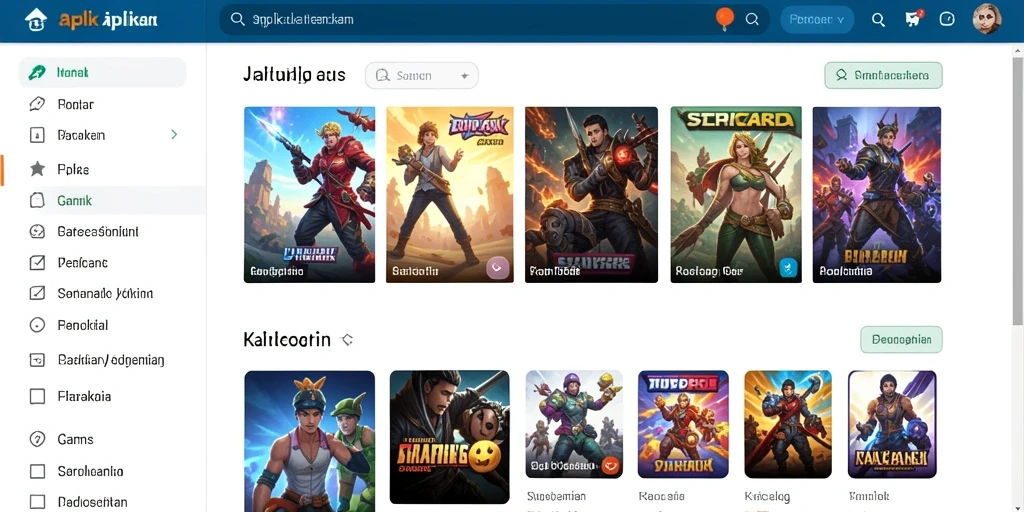The width and height of the screenshot is (1024, 512).
Task: Click the orange pin marker in search bar
Action: tap(725, 18)
